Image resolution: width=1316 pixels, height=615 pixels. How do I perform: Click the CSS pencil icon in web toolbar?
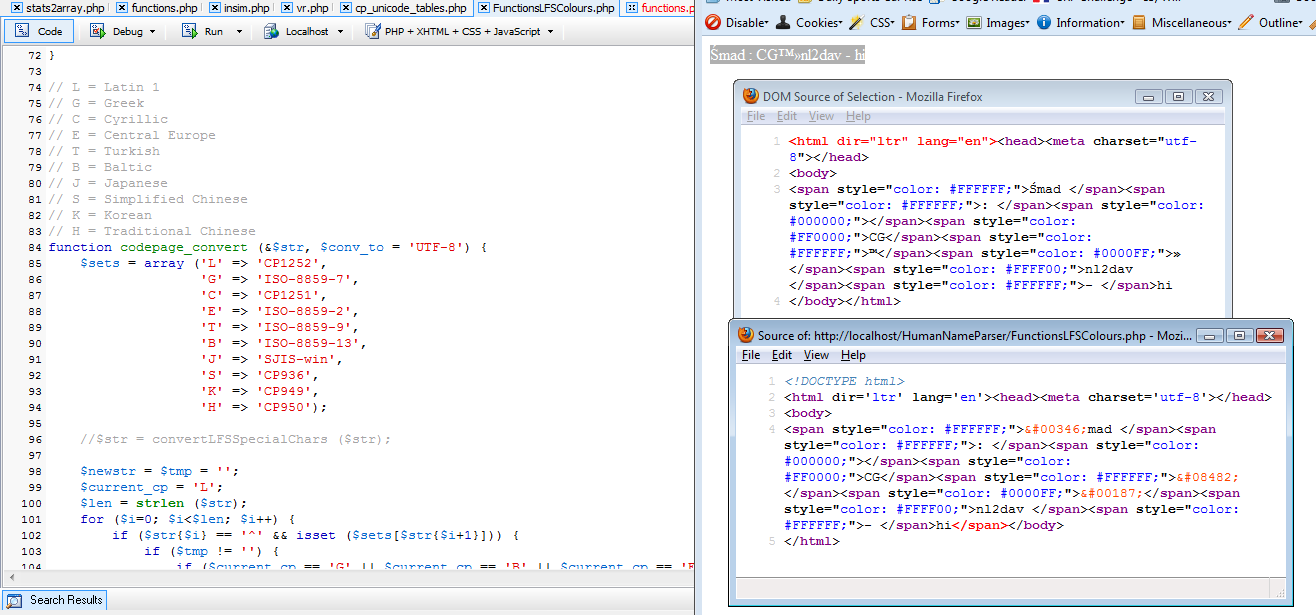(858, 22)
